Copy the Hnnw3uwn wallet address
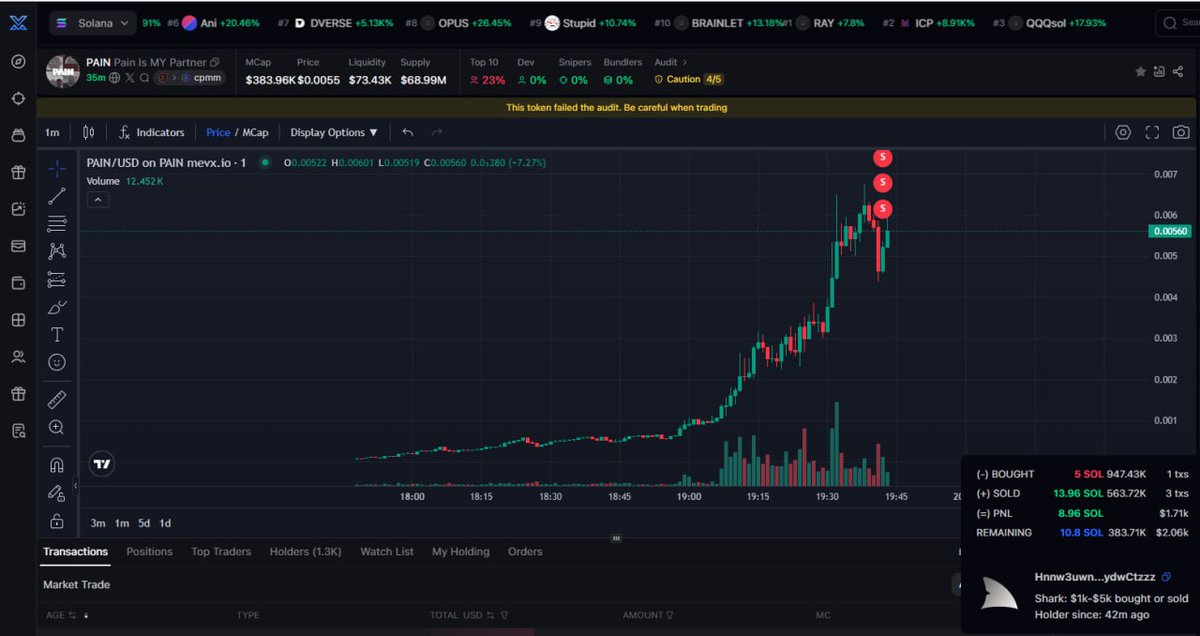The image size is (1200, 636). pyautogui.click(x=1167, y=577)
